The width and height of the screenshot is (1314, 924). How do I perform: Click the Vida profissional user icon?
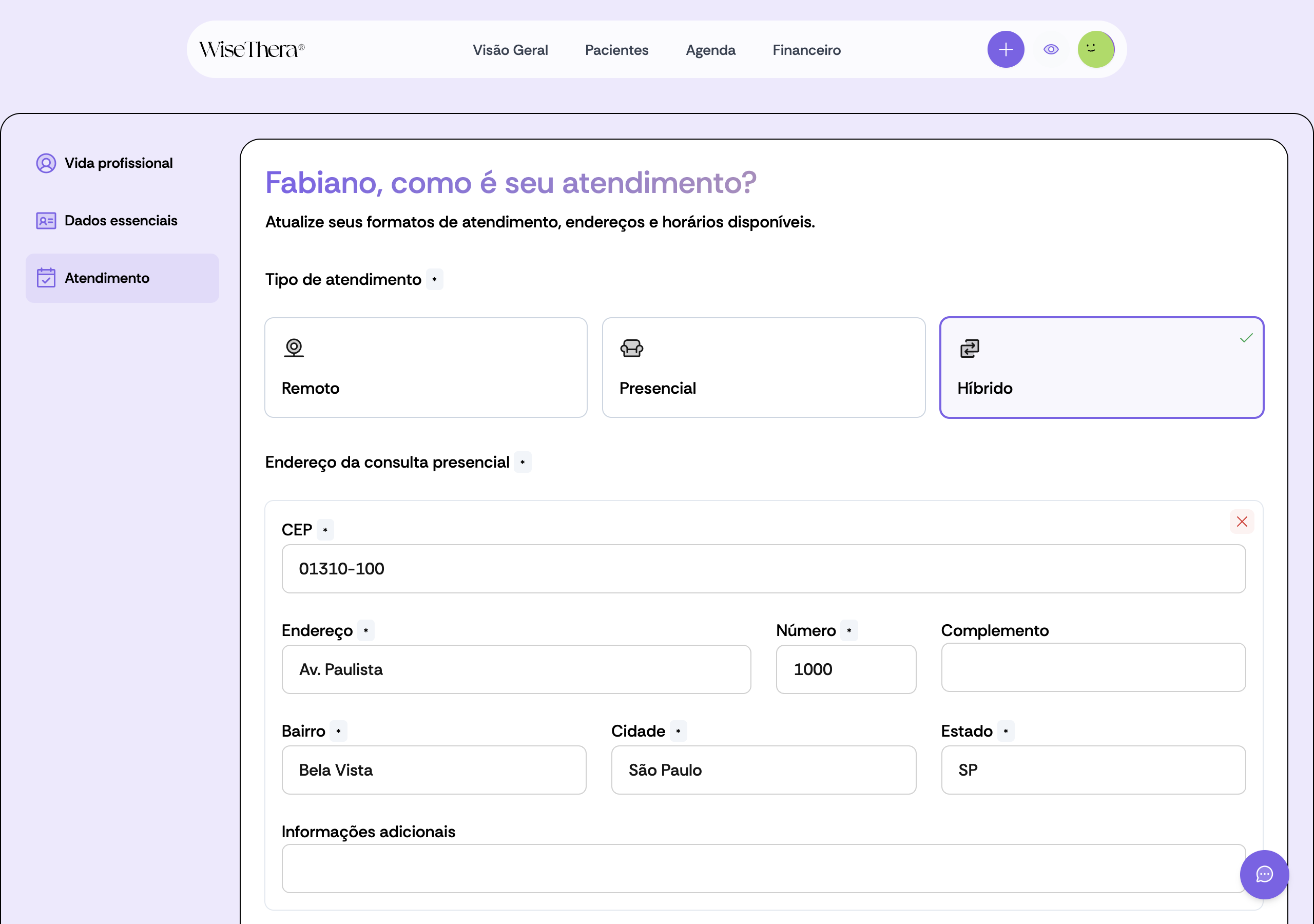click(46, 163)
